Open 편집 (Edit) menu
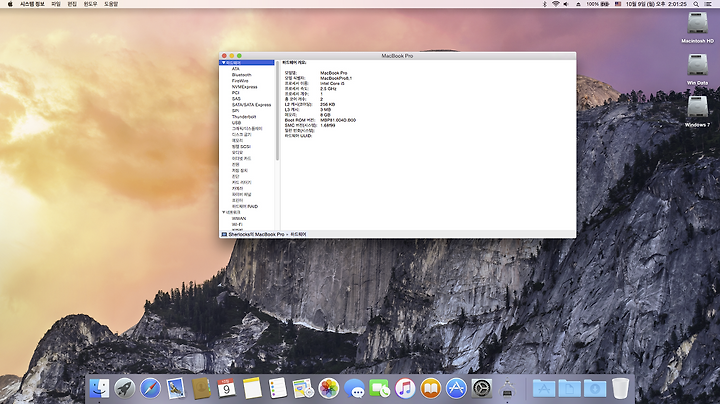720x404 pixels. pyautogui.click(x=72, y=4)
